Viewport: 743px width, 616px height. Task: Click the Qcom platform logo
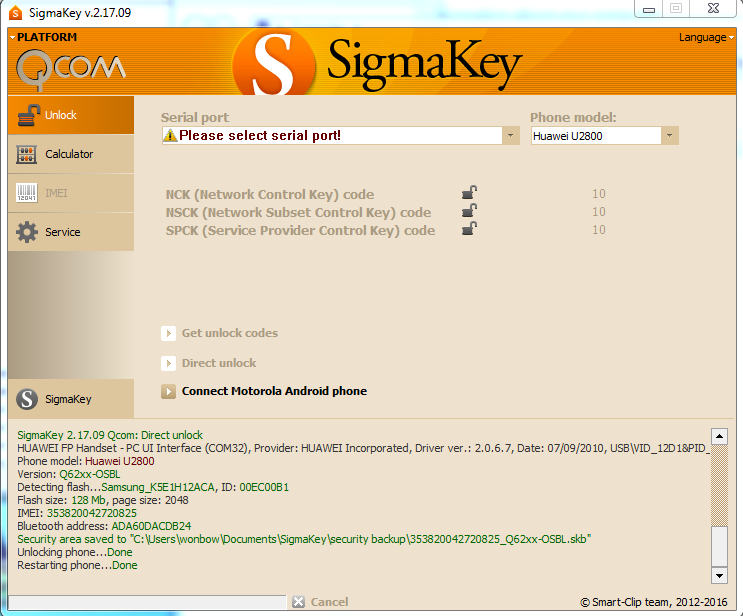(x=71, y=70)
